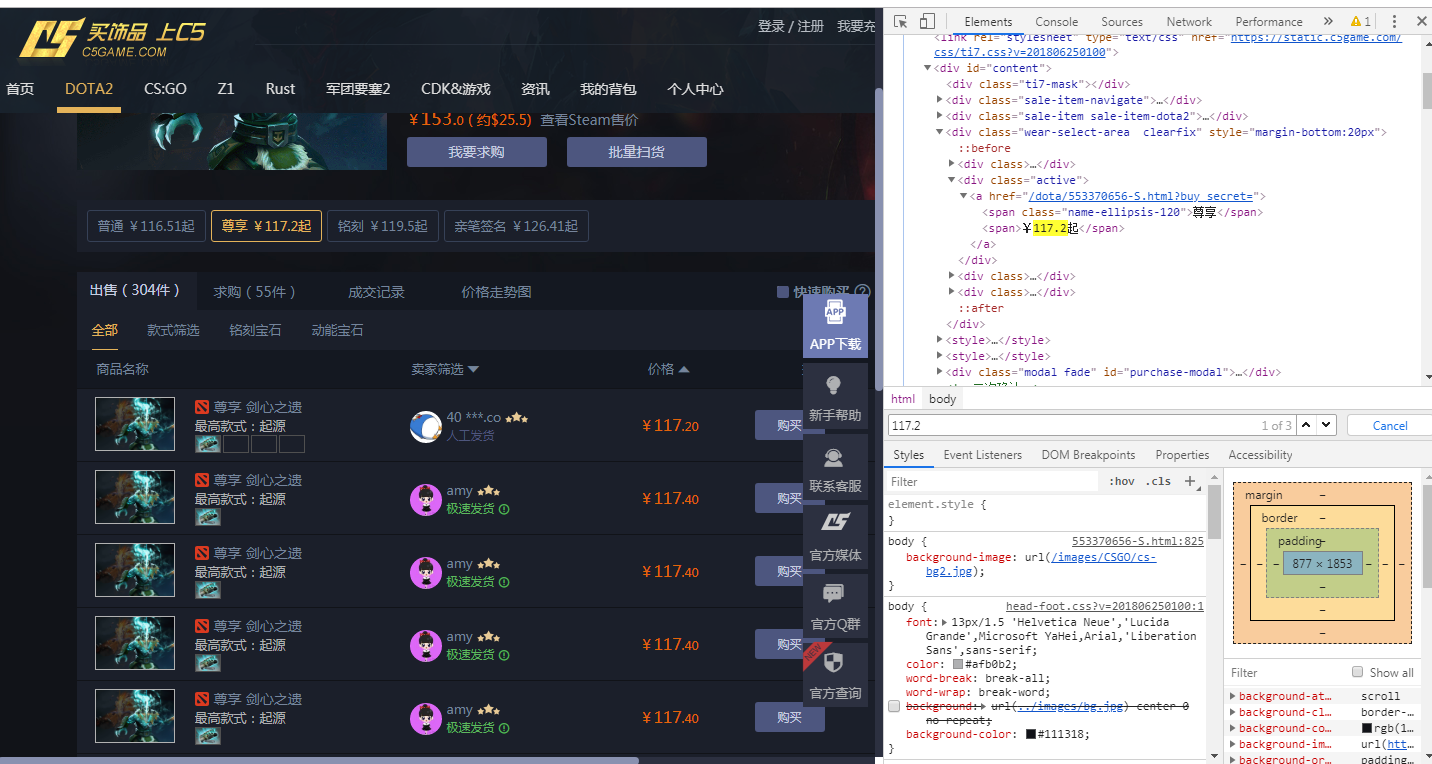Buy the ¥117.20 listing with 购买
Viewport: 1432px width, 764px height.
point(789,425)
